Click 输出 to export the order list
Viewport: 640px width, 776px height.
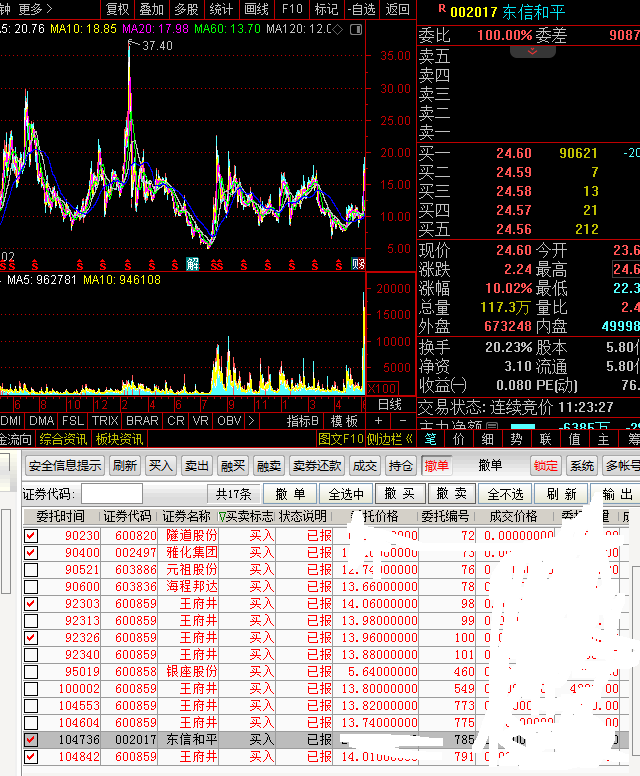[x=617, y=494]
